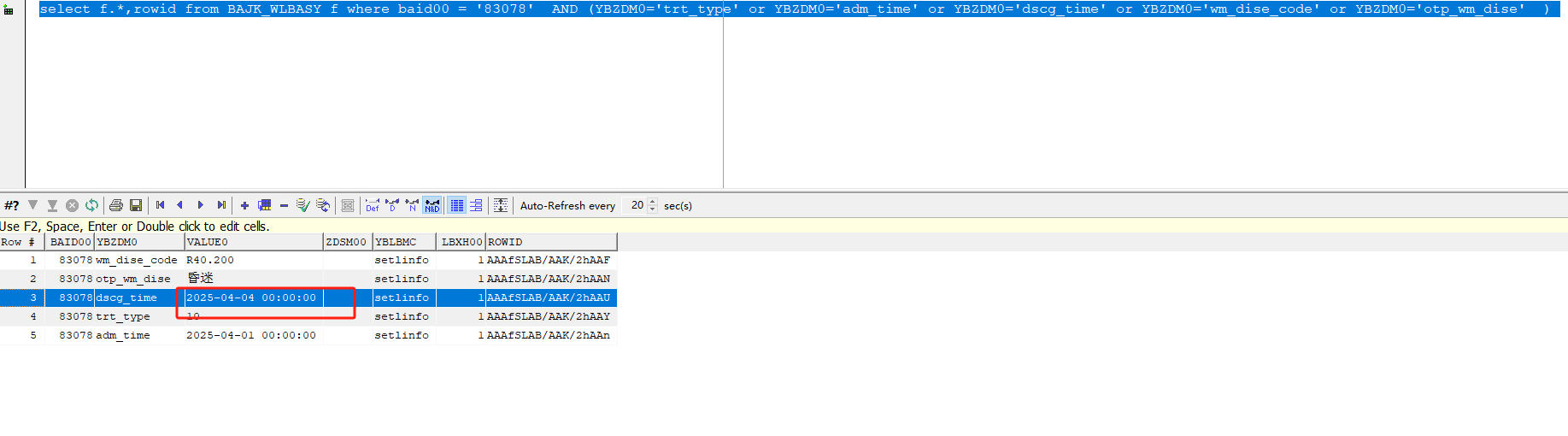Screen dimensions: 1568x436
Task: Jump to the first record
Action: tap(160, 205)
